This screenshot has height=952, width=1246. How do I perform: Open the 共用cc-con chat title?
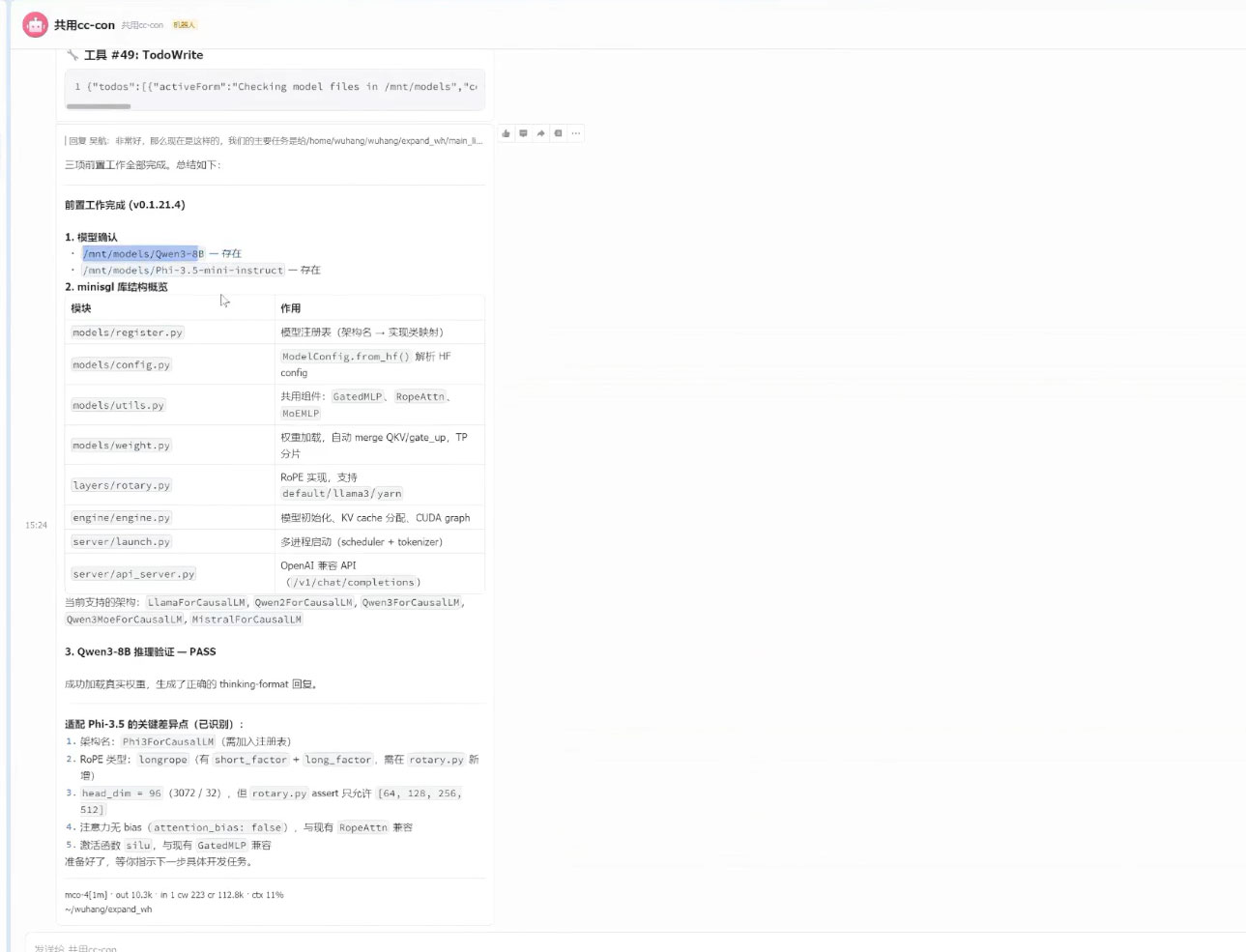(x=84, y=25)
